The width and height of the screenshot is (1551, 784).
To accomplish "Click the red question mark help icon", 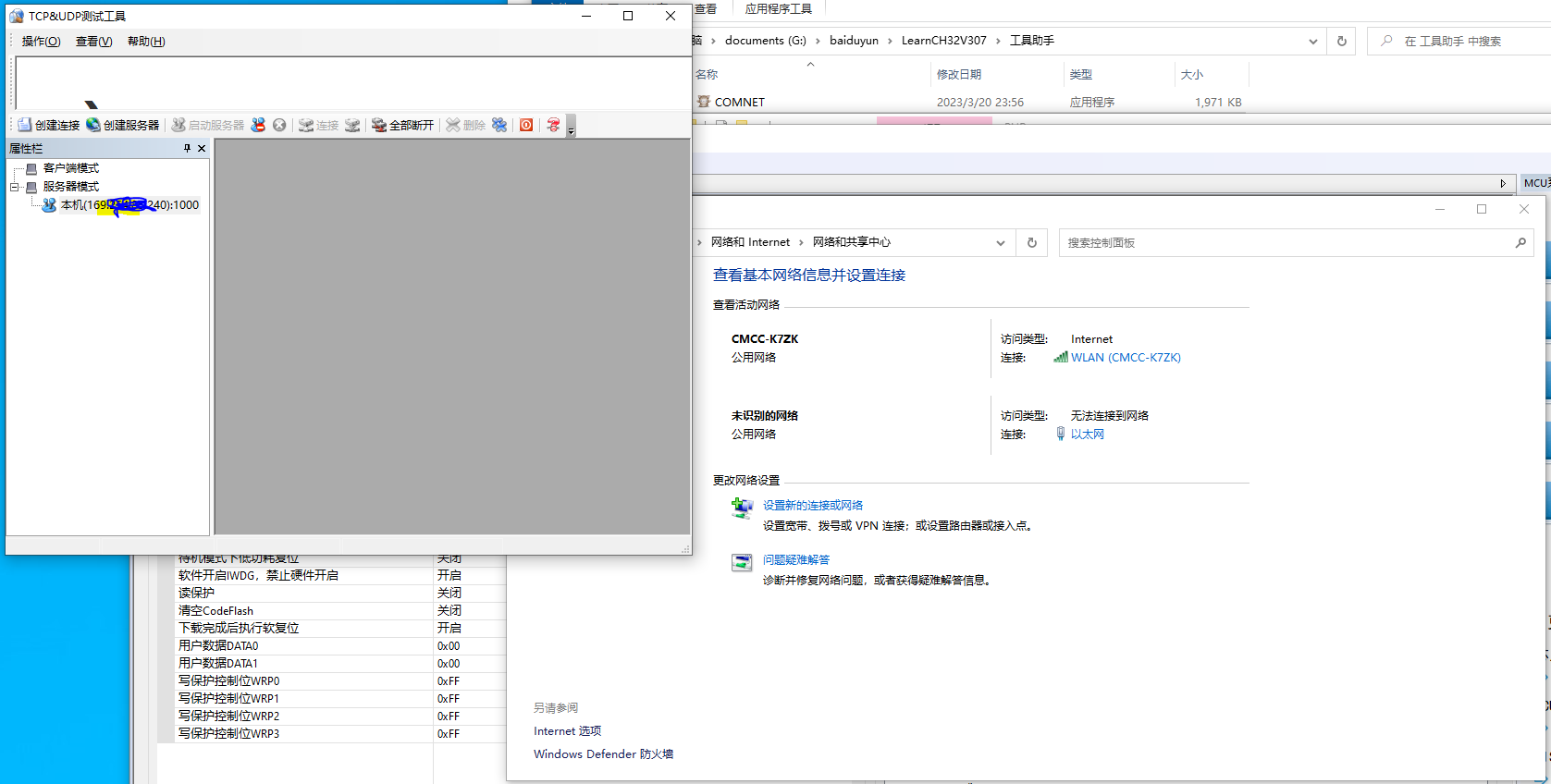I will coord(553,125).
